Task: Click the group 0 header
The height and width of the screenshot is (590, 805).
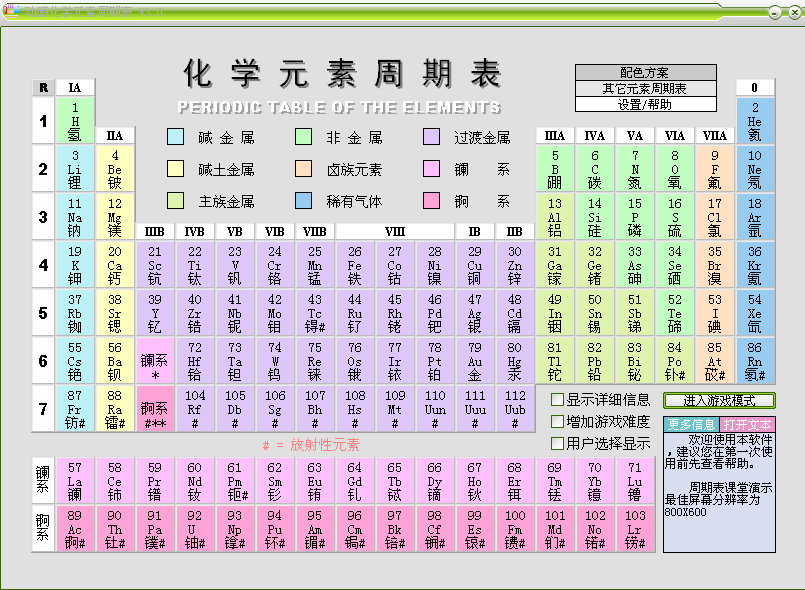Action: click(x=755, y=88)
